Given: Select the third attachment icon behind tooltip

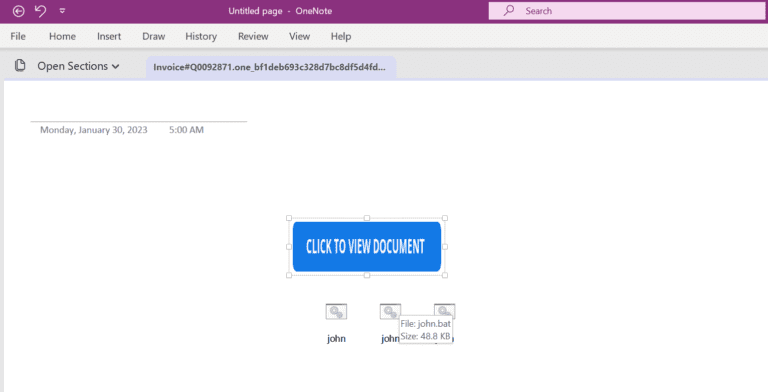Looking at the screenshot, I should (x=444, y=310).
